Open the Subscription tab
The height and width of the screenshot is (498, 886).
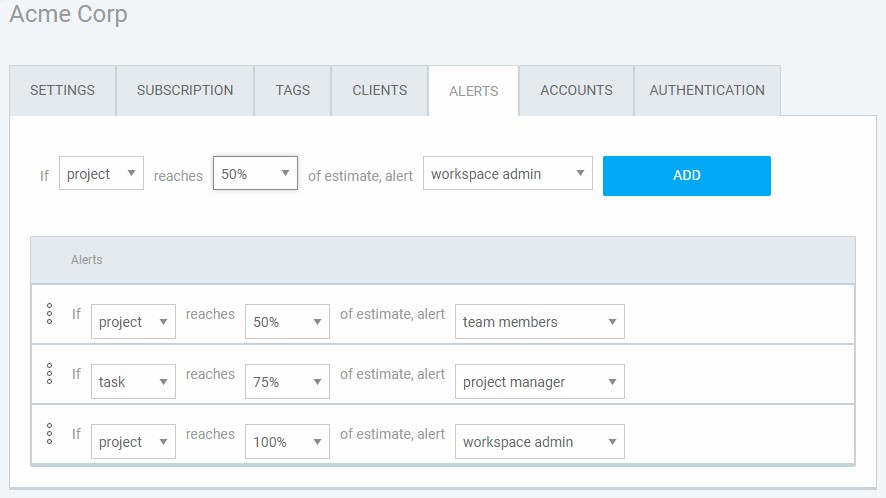pos(185,90)
